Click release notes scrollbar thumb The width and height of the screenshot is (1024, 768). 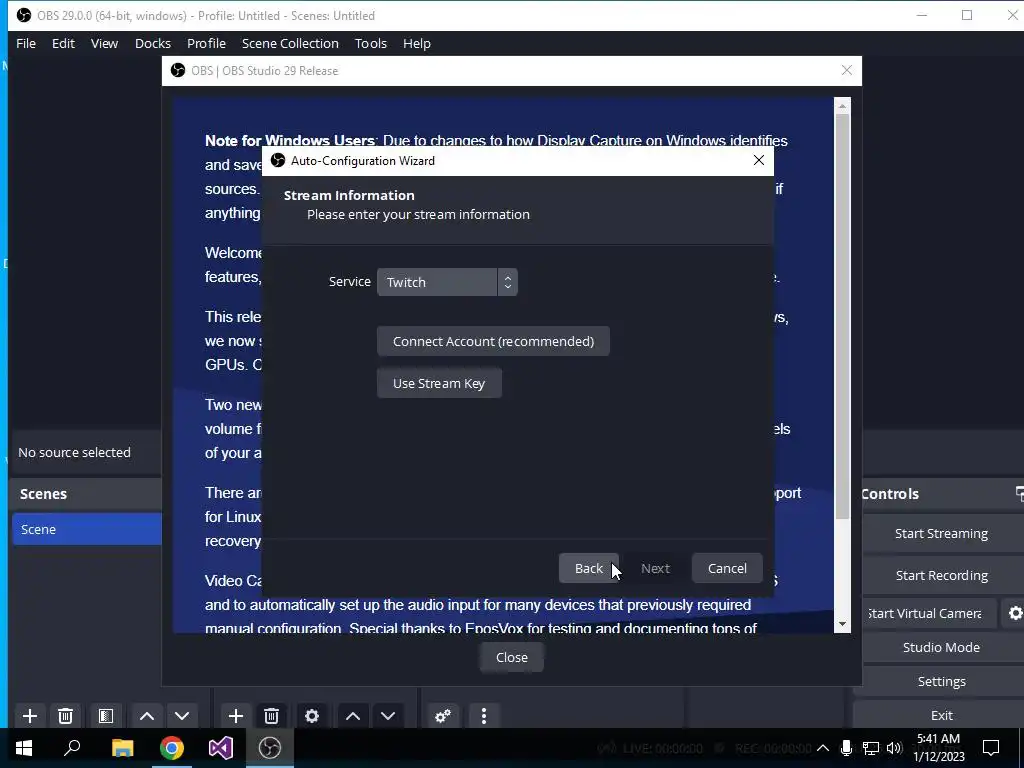pyautogui.click(x=842, y=317)
